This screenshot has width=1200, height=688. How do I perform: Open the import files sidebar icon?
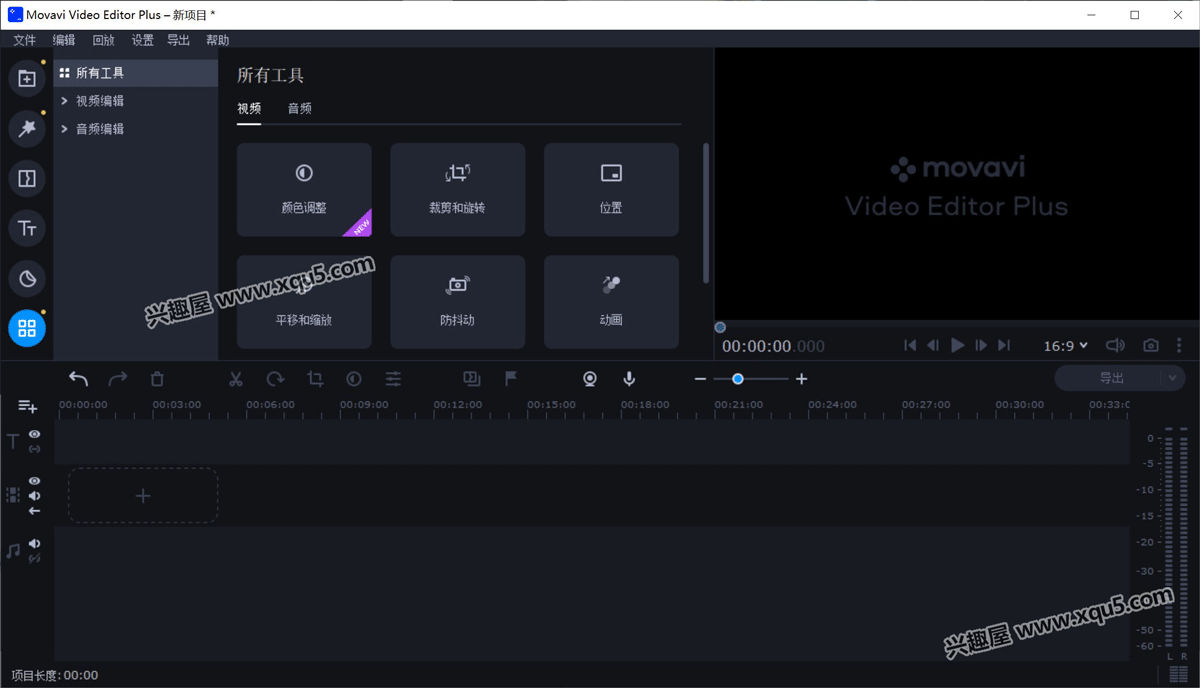27,78
